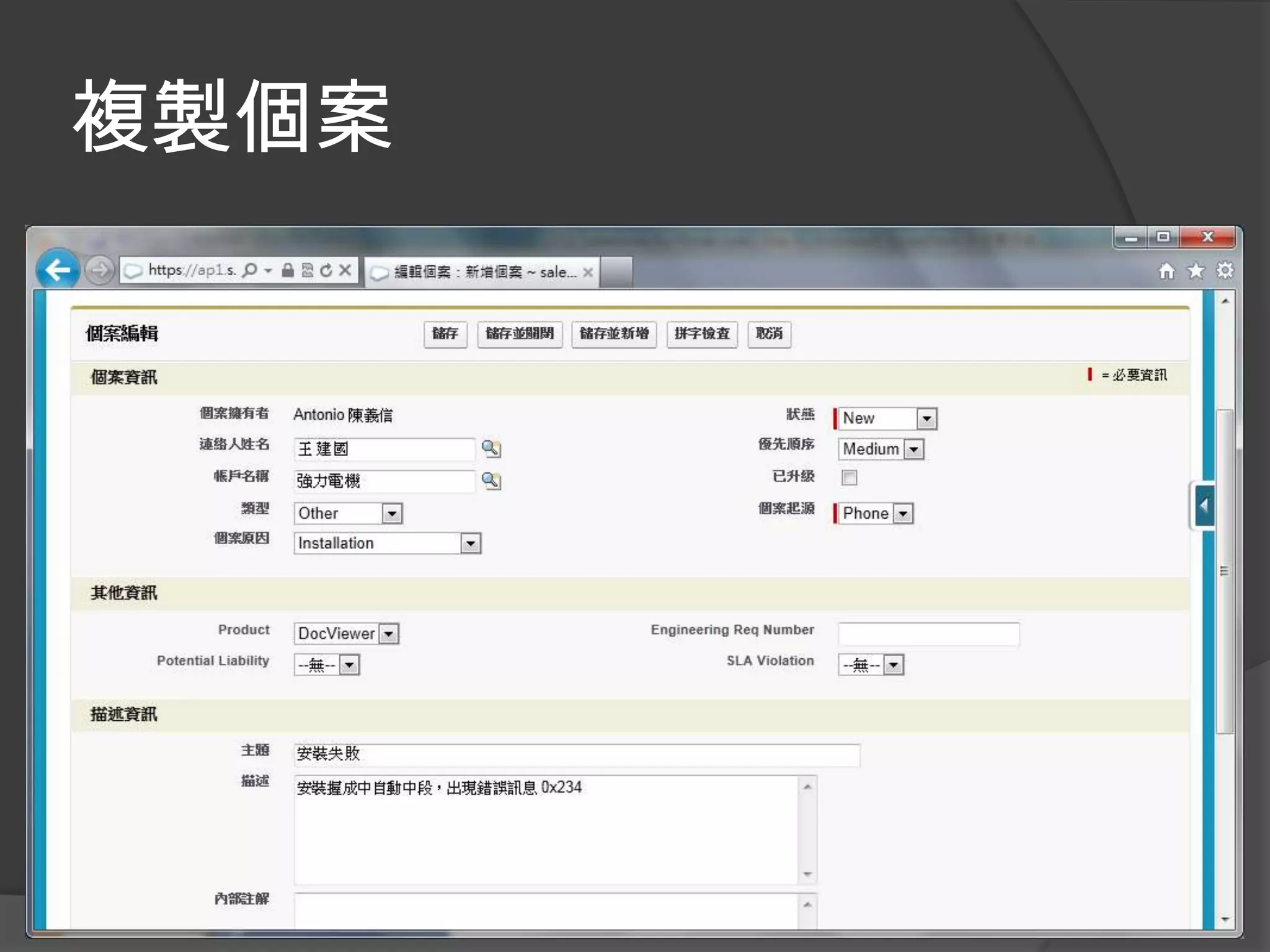
Task: Click the stop loading X in address bar
Action: click(345, 270)
